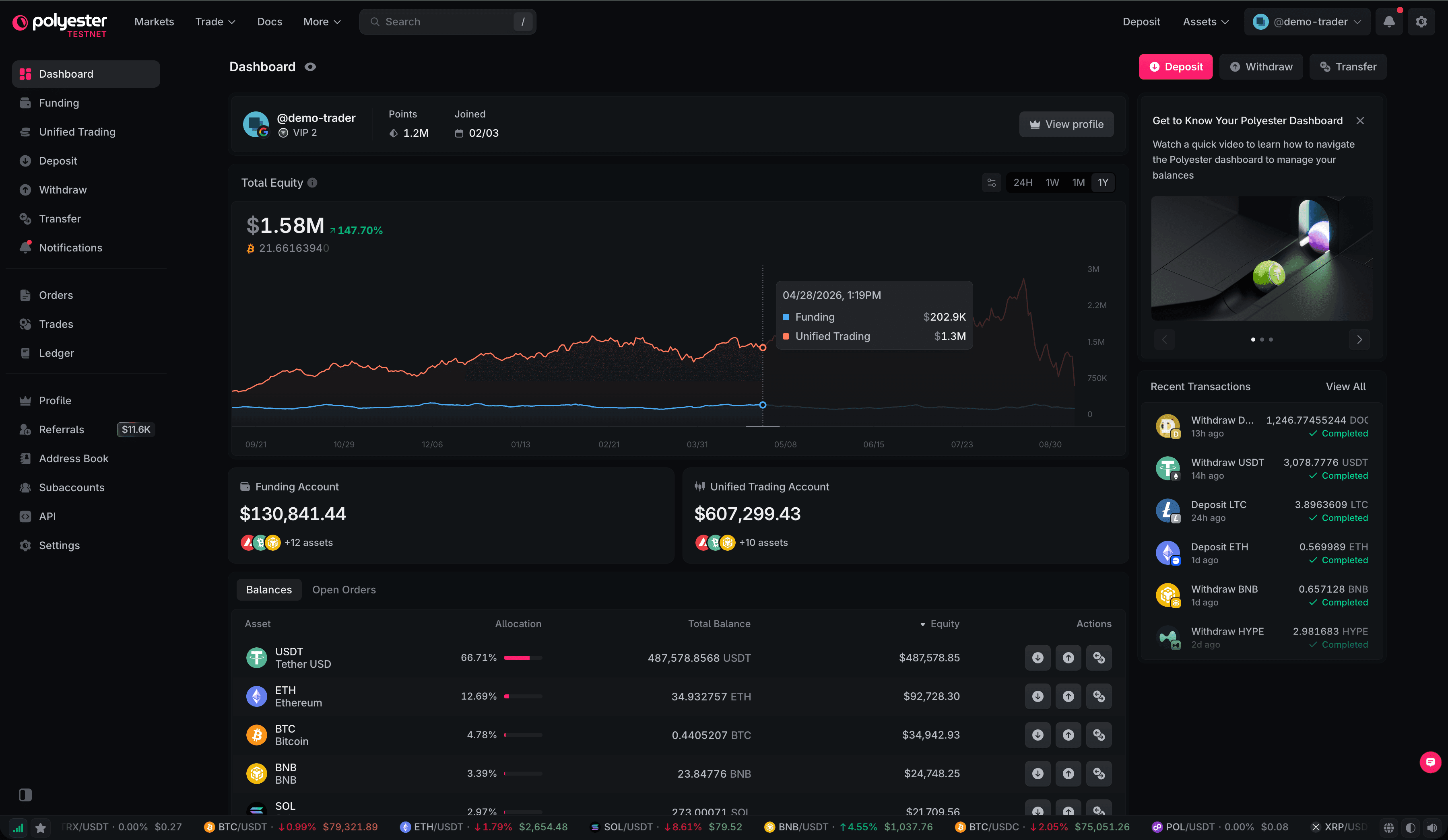Click the sidebar Address Book icon
The width and height of the screenshot is (1448, 840).
click(x=25, y=459)
